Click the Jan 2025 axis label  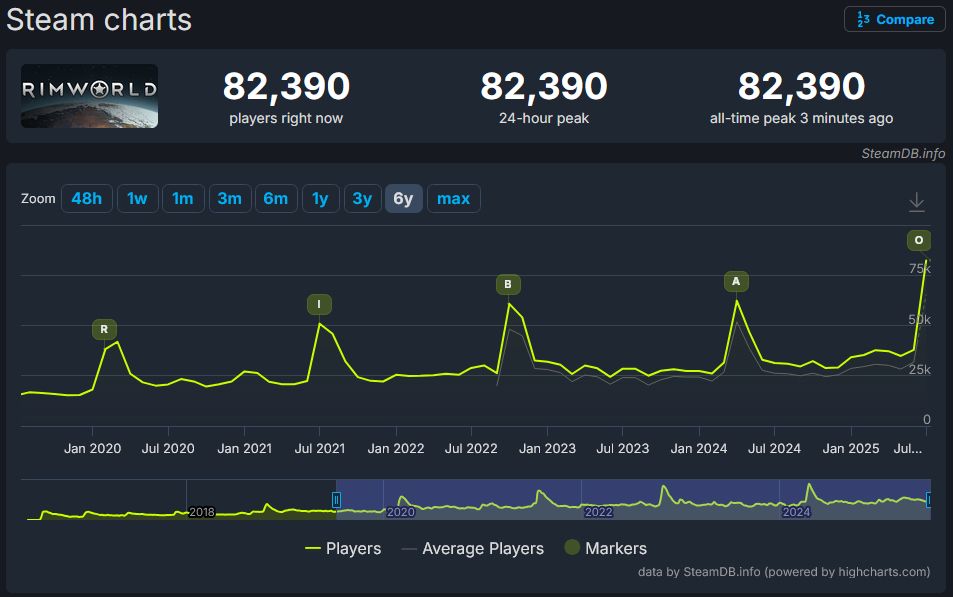(x=851, y=449)
